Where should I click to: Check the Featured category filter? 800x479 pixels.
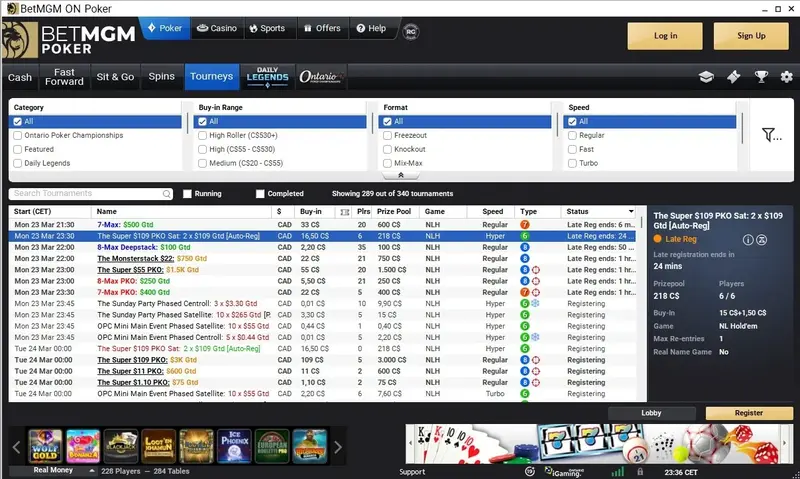pyautogui.click(x=18, y=149)
